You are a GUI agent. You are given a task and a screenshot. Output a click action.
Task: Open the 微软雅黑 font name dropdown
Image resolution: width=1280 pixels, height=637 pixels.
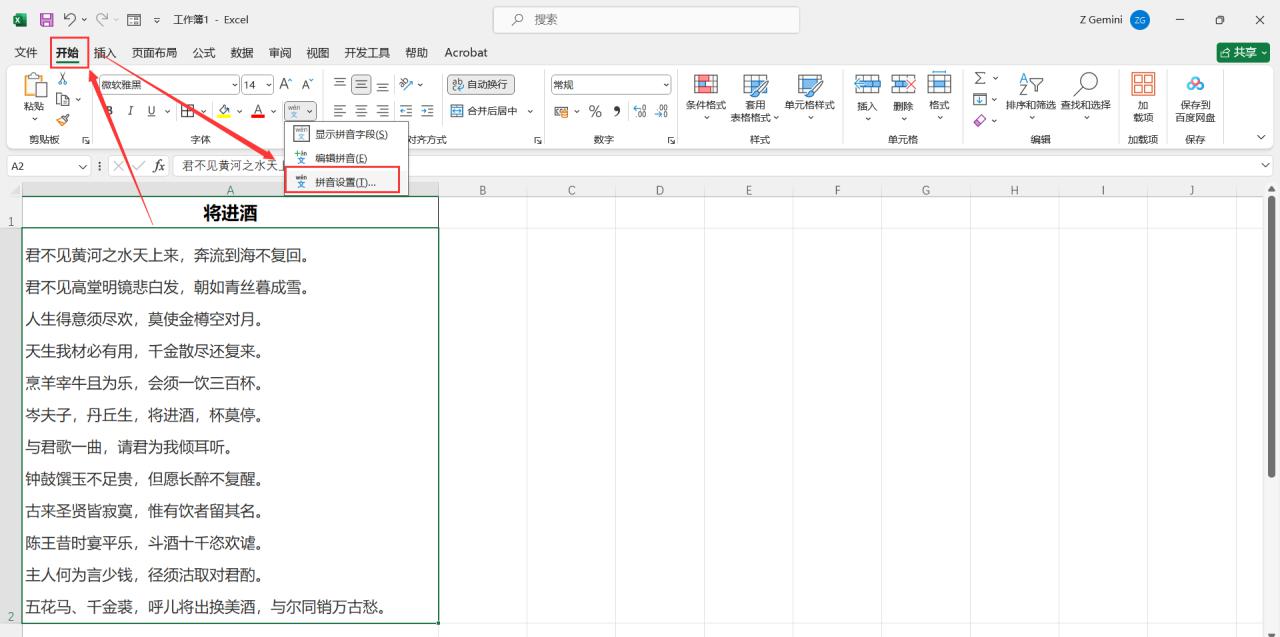tap(235, 85)
